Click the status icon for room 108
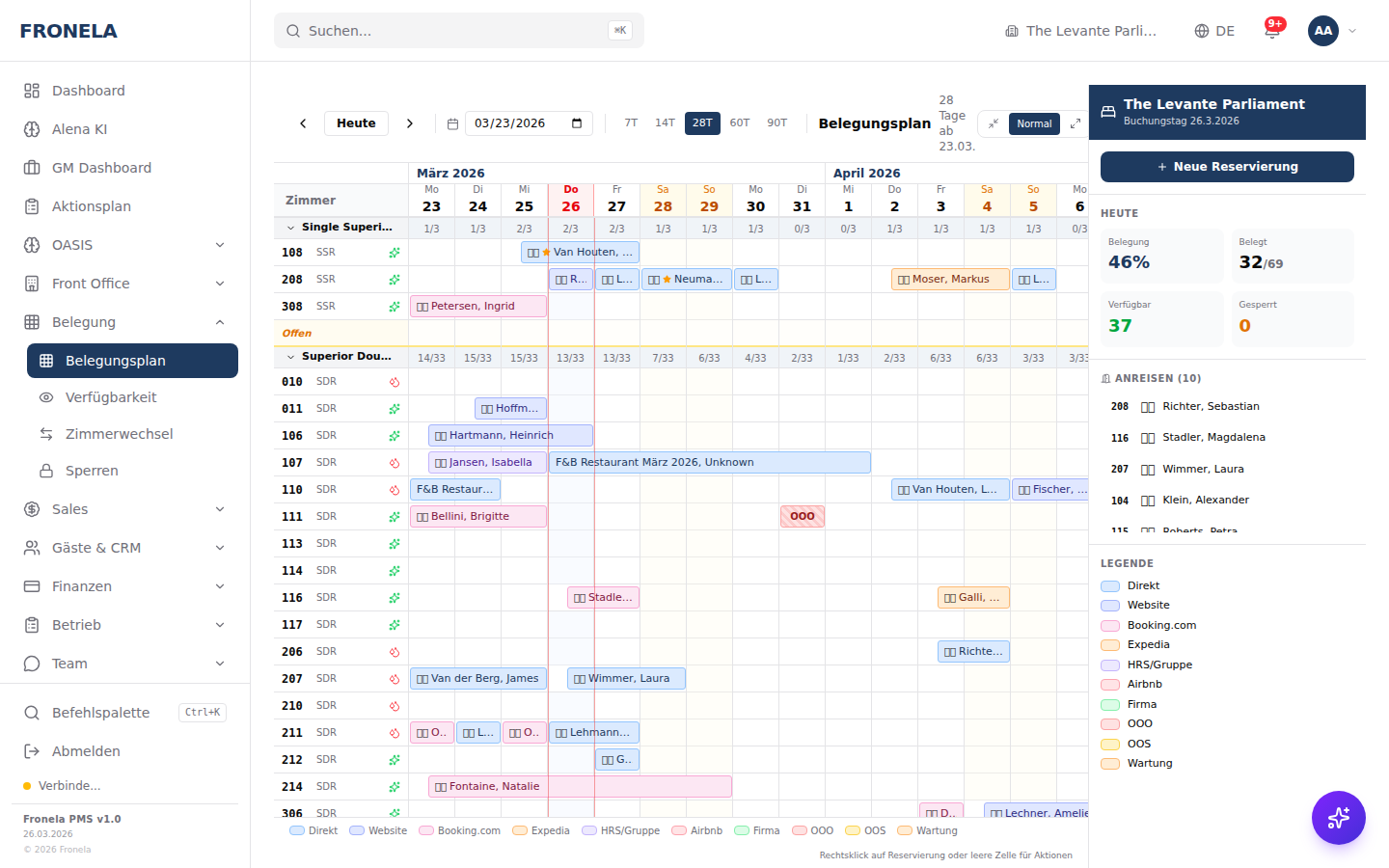 [x=395, y=253]
